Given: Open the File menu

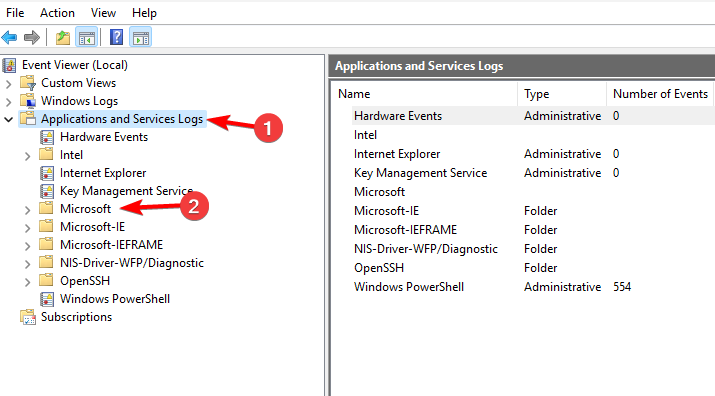Looking at the screenshot, I should point(15,13).
